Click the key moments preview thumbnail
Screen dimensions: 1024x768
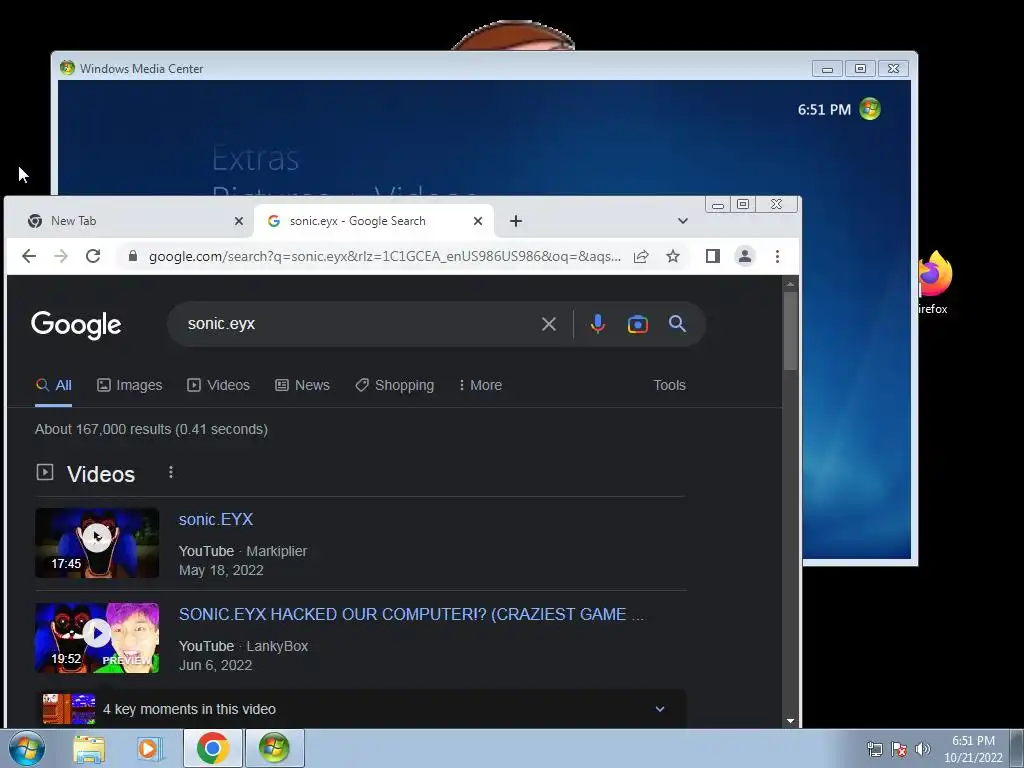pos(69,709)
